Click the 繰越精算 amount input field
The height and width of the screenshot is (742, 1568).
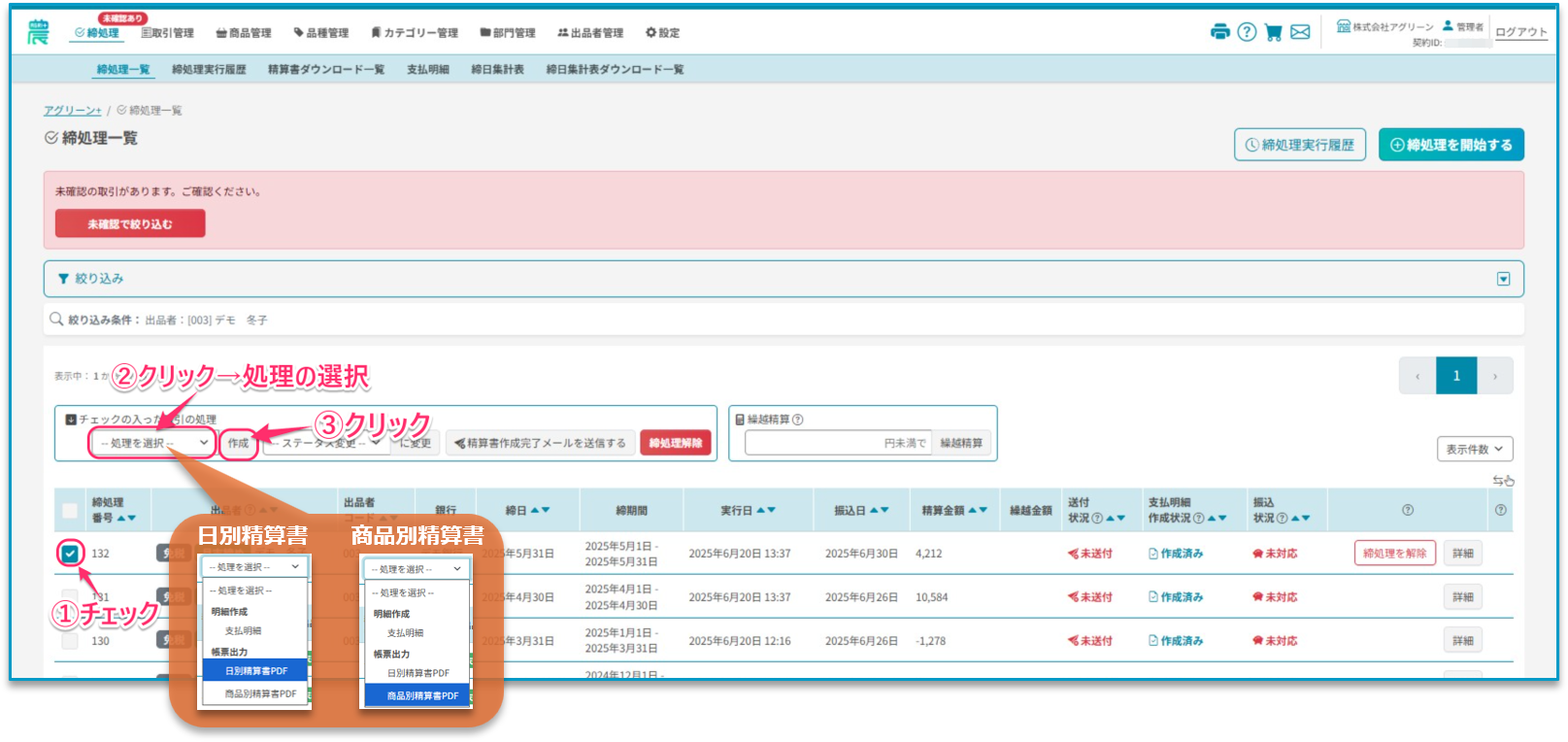[x=838, y=443]
